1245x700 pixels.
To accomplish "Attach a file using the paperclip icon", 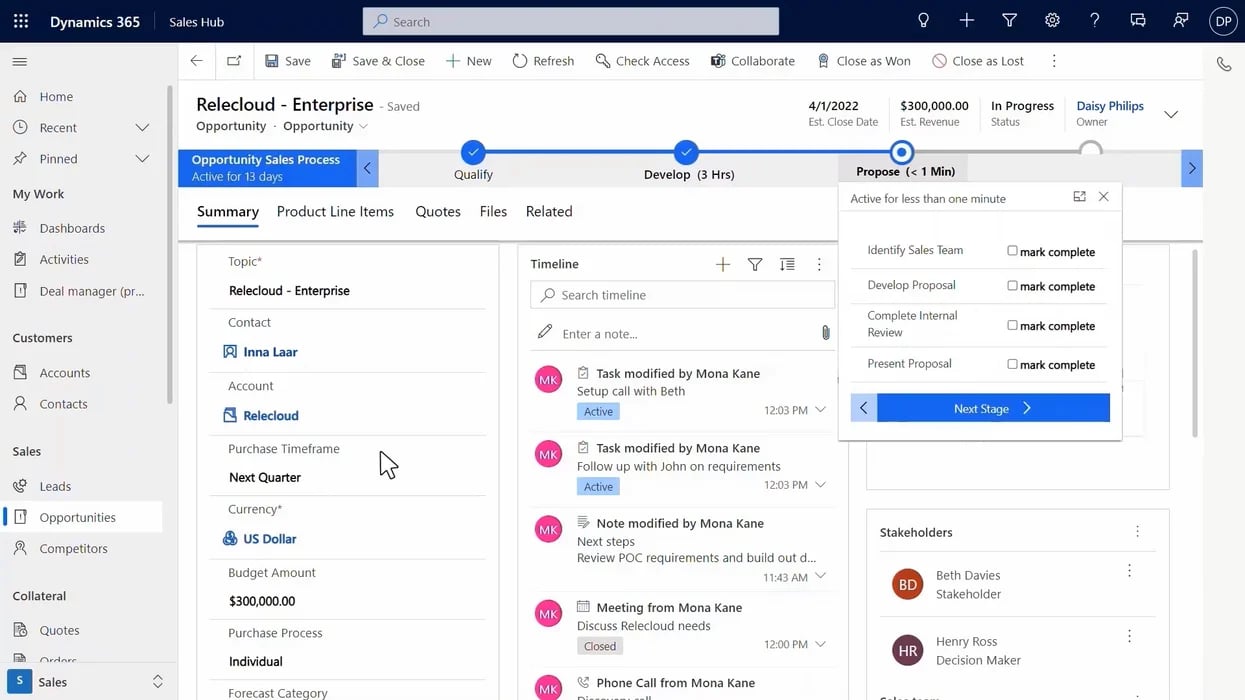I will point(826,331).
